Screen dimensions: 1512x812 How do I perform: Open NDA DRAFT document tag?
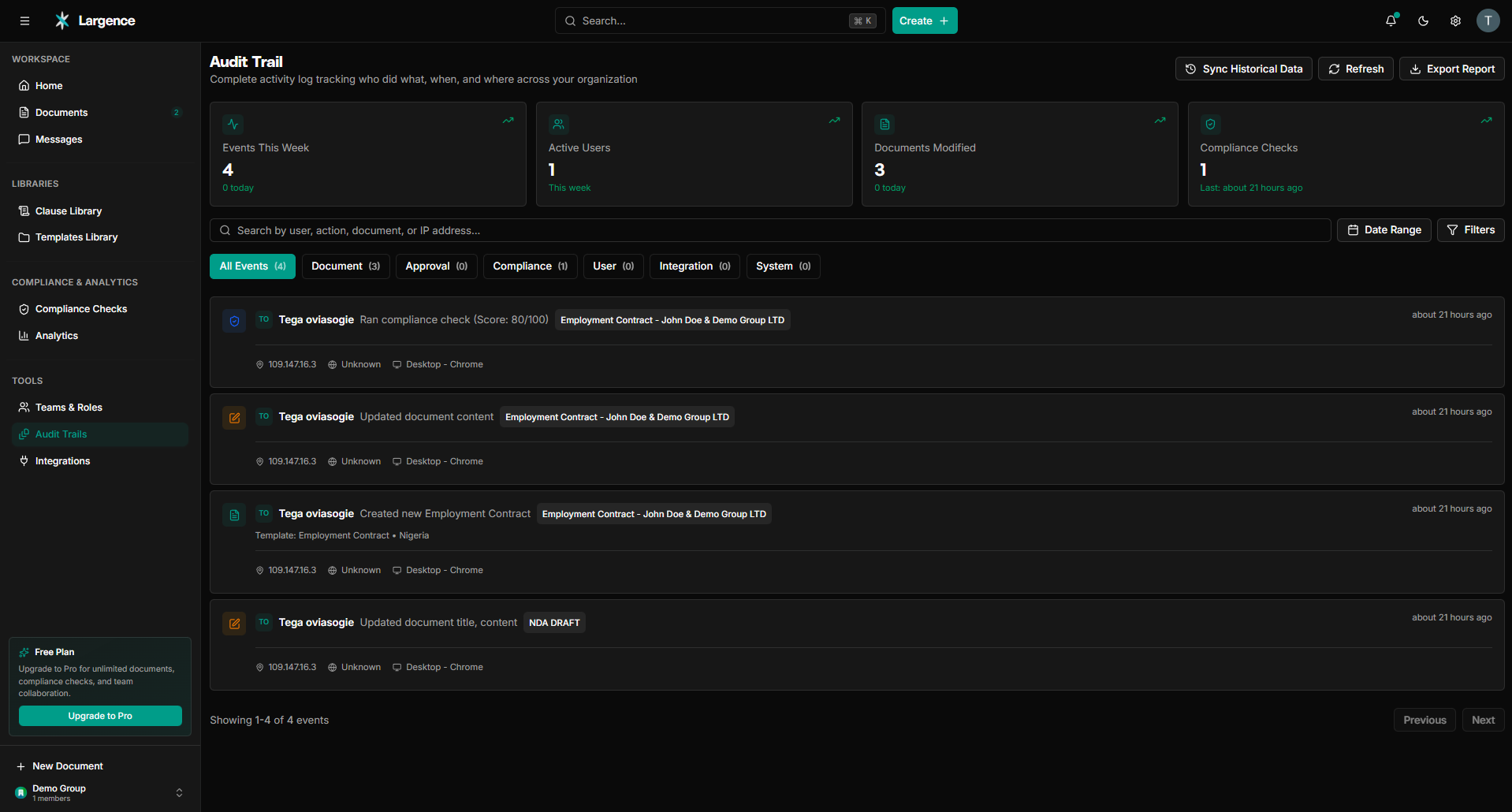[554, 623]
